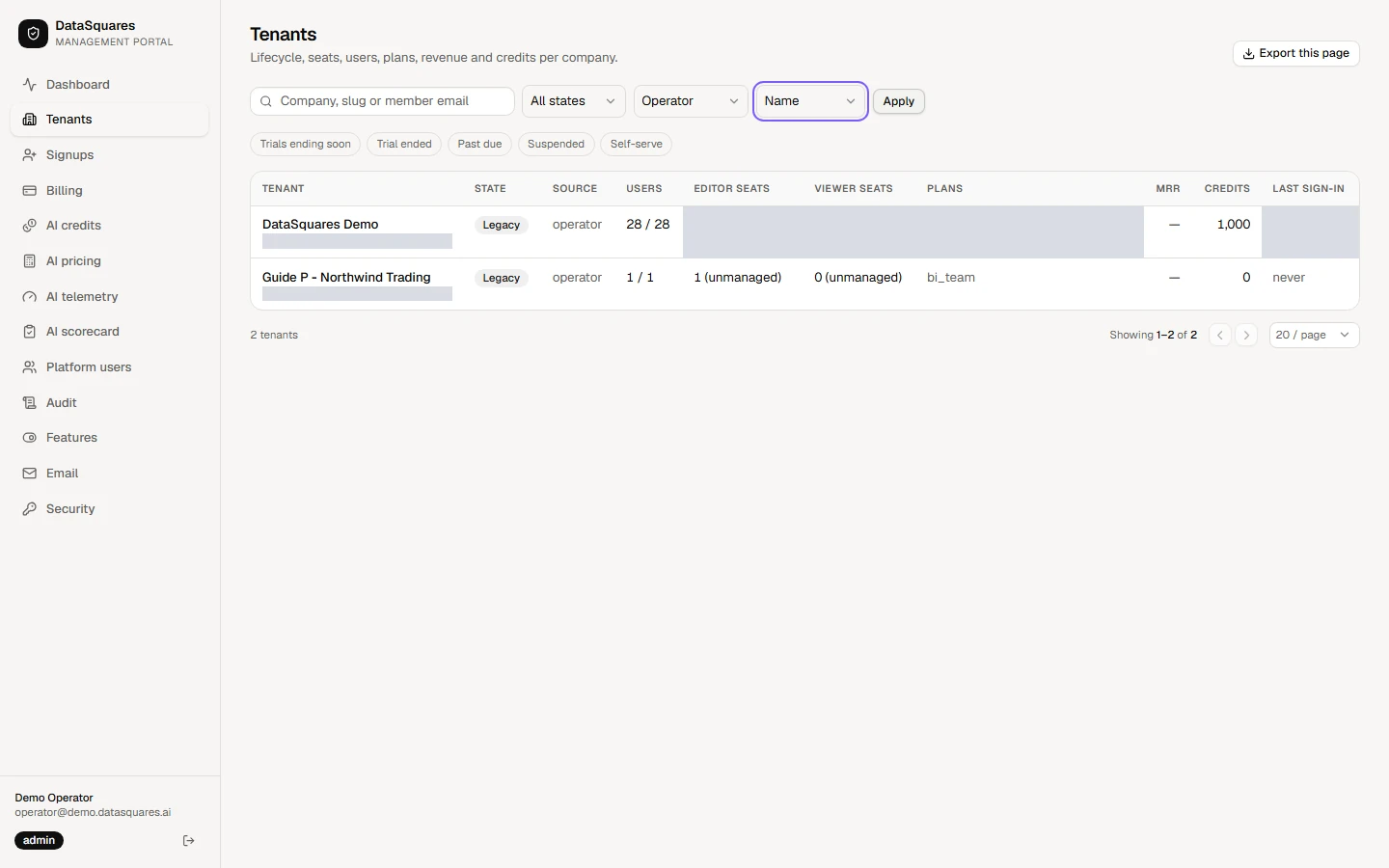
Task: Click the Signups user-plus icon
Action: pyautogui.click(x=30, y=155)
